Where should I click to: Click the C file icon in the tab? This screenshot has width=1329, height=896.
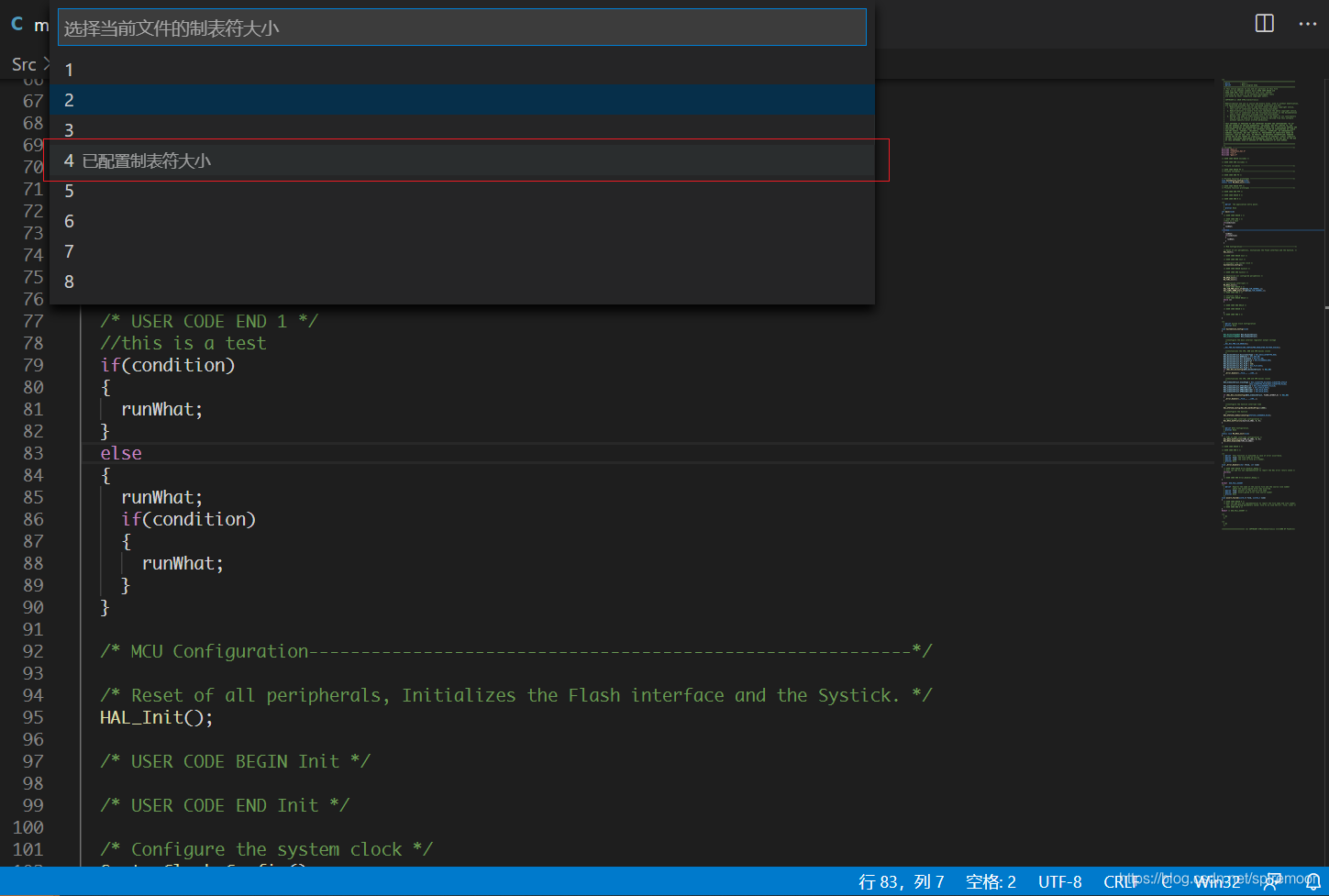(x=17, y=24)
